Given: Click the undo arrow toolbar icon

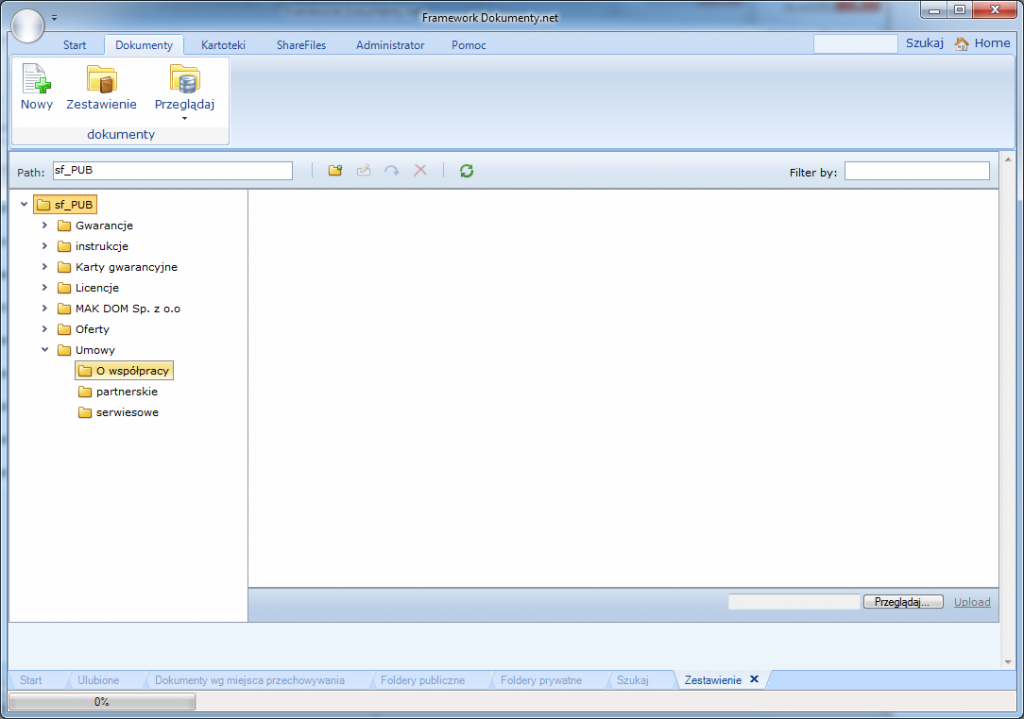Looking at the screenshot, I should (x=392, y=170).
